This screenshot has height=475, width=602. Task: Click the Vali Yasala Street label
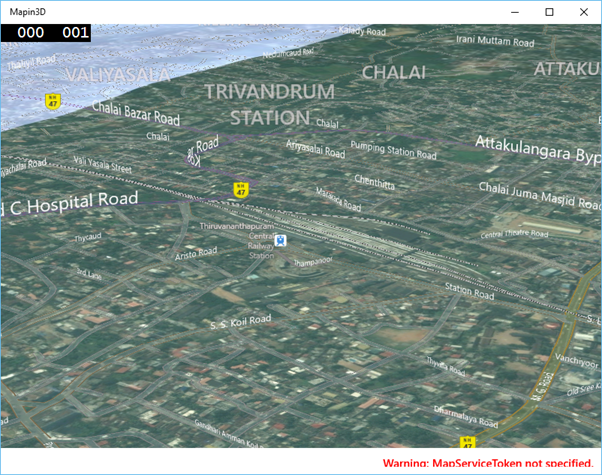[103, 165]
